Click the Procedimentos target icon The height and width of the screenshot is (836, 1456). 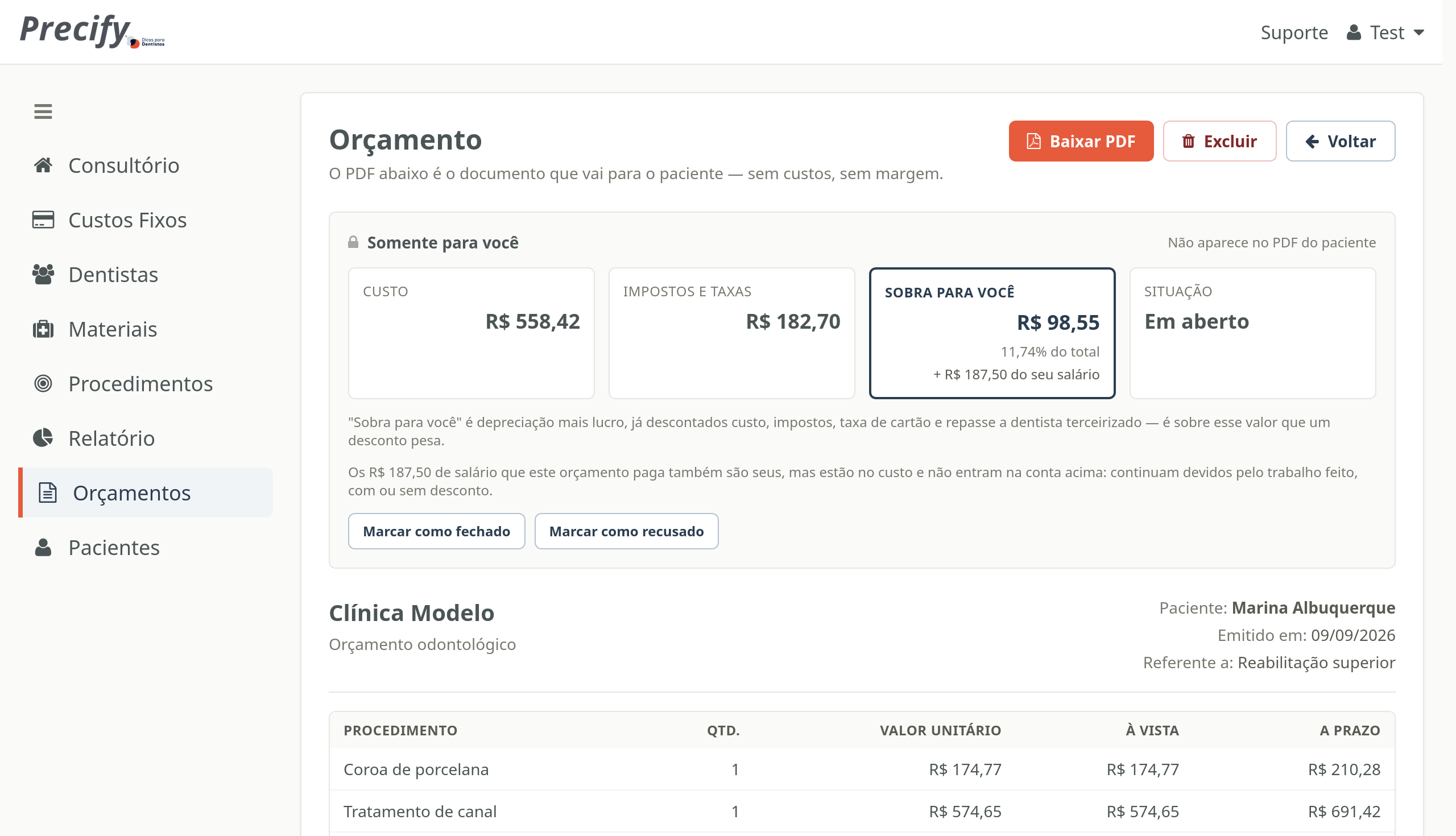pos(43,383)
